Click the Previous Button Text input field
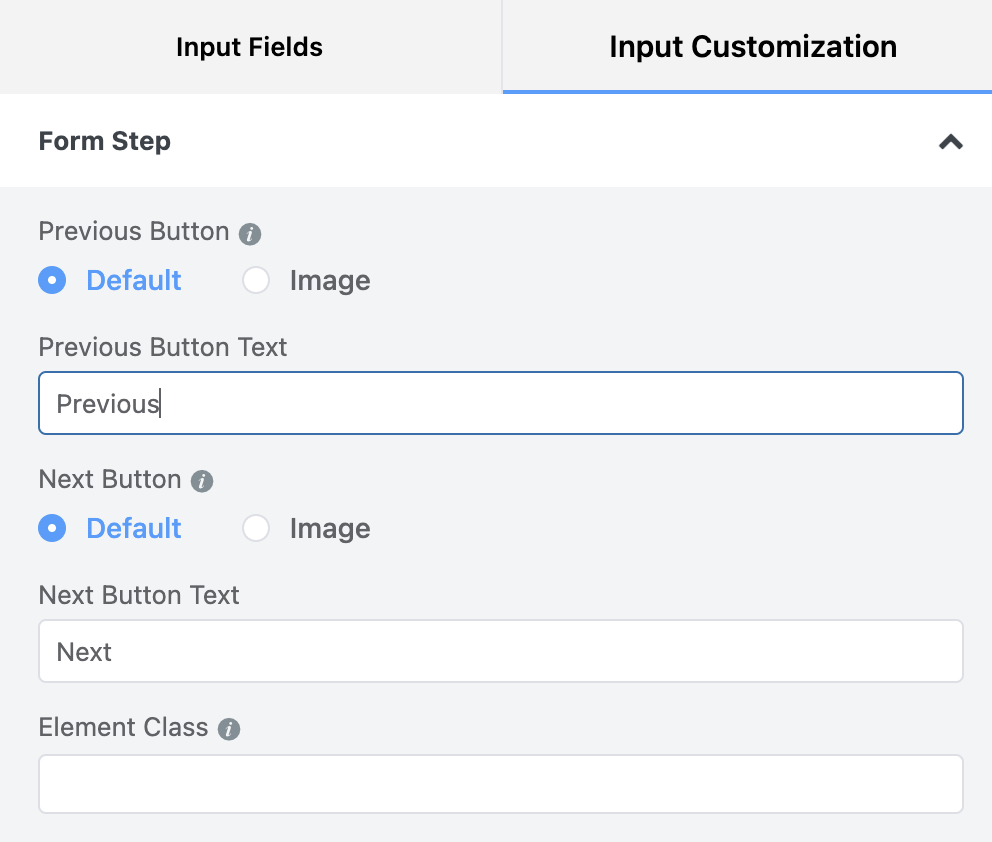This screenshot has height=842, width=992. tap(500, 404)
